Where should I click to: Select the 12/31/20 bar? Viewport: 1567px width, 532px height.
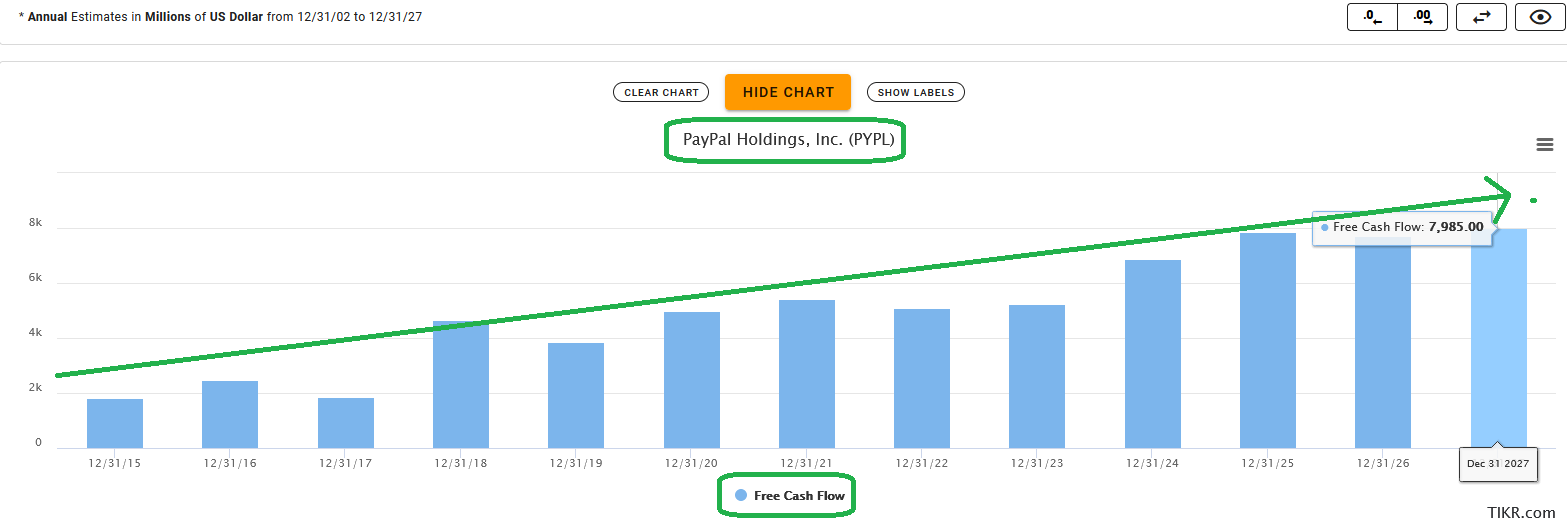(692, 380)
